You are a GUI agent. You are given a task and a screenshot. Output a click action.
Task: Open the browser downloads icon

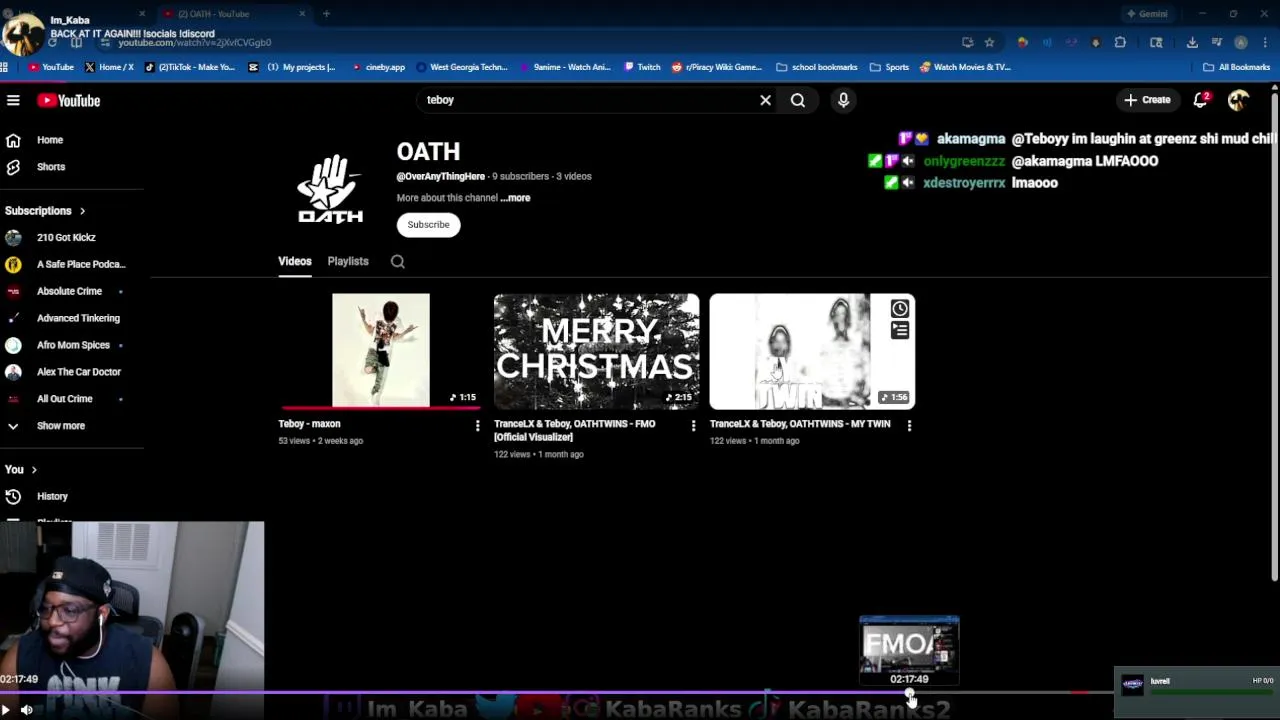point(1192,42)
